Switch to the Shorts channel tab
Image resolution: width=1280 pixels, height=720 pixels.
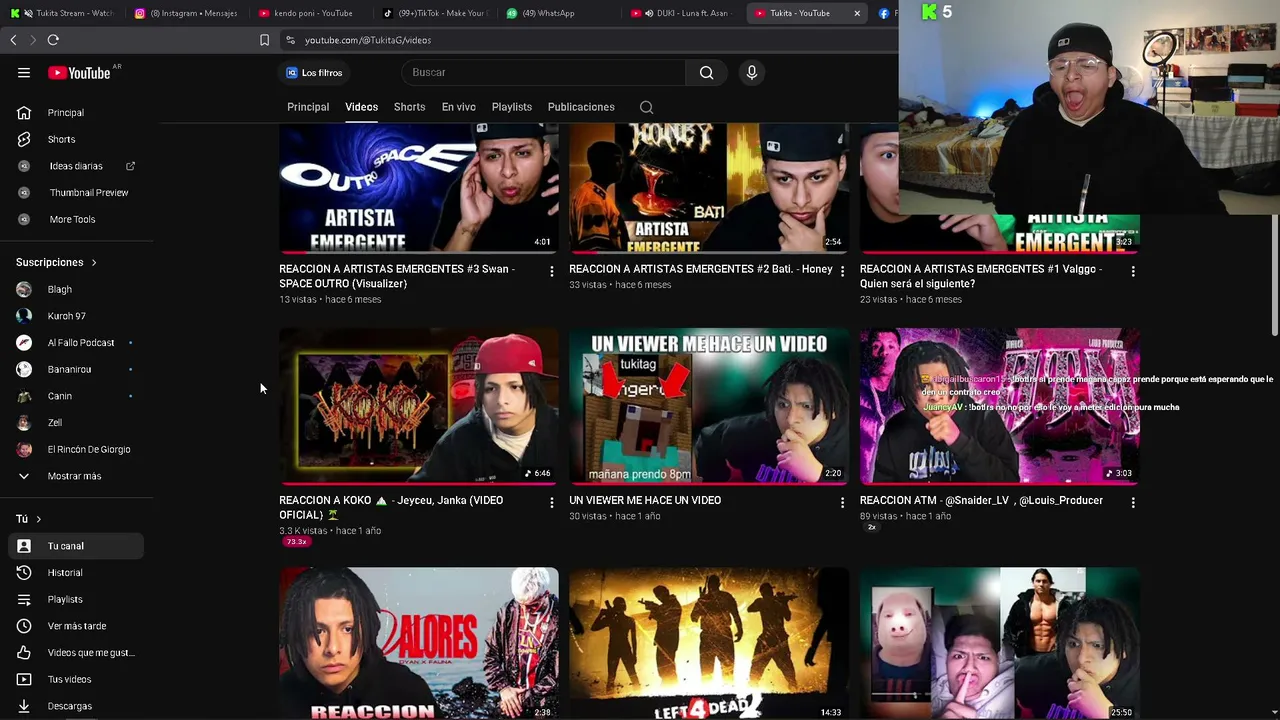pos(409,107)
